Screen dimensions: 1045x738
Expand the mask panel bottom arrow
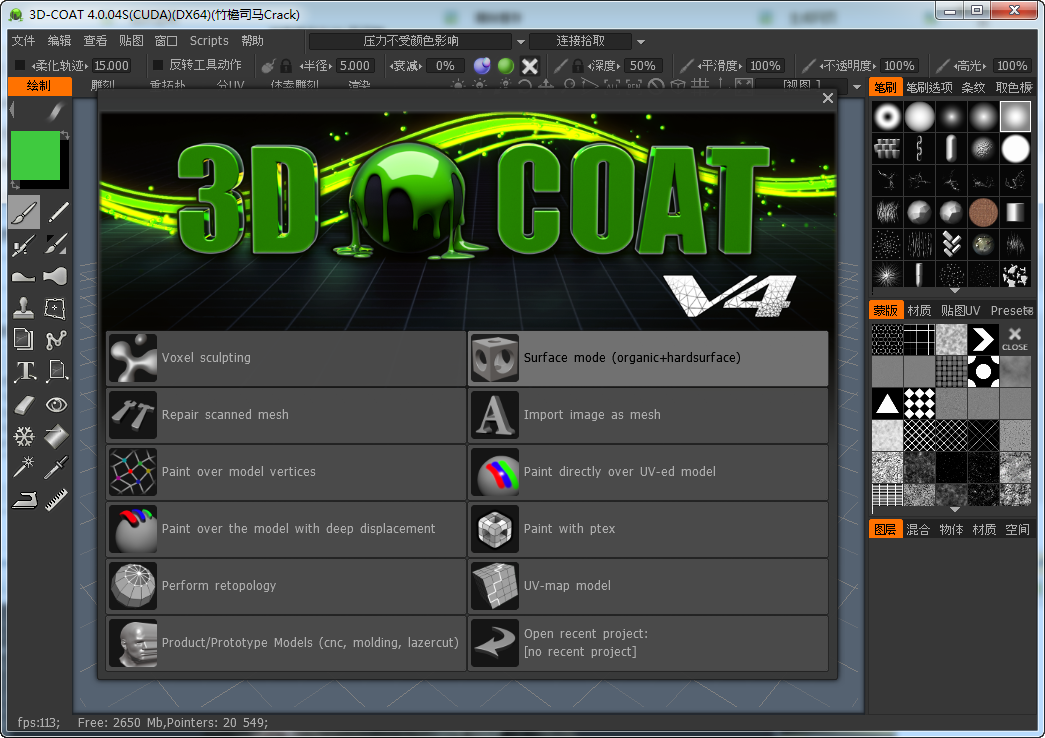click(x=954, y=509)
